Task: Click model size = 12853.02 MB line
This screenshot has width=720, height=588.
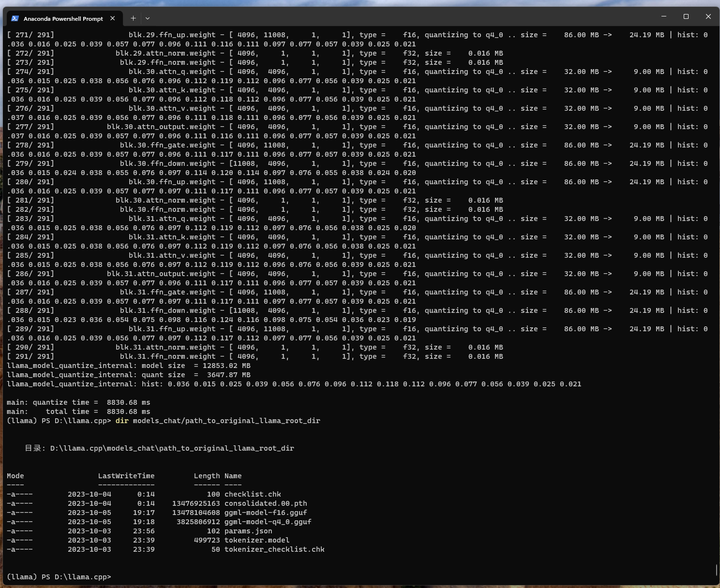Action: 129,366
